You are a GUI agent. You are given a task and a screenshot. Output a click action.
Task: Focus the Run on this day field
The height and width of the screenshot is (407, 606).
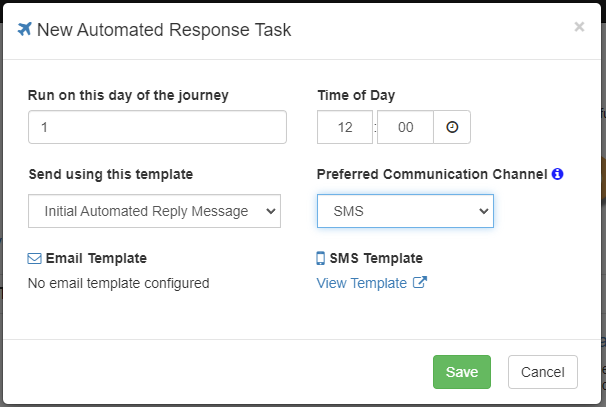[157, 127]
